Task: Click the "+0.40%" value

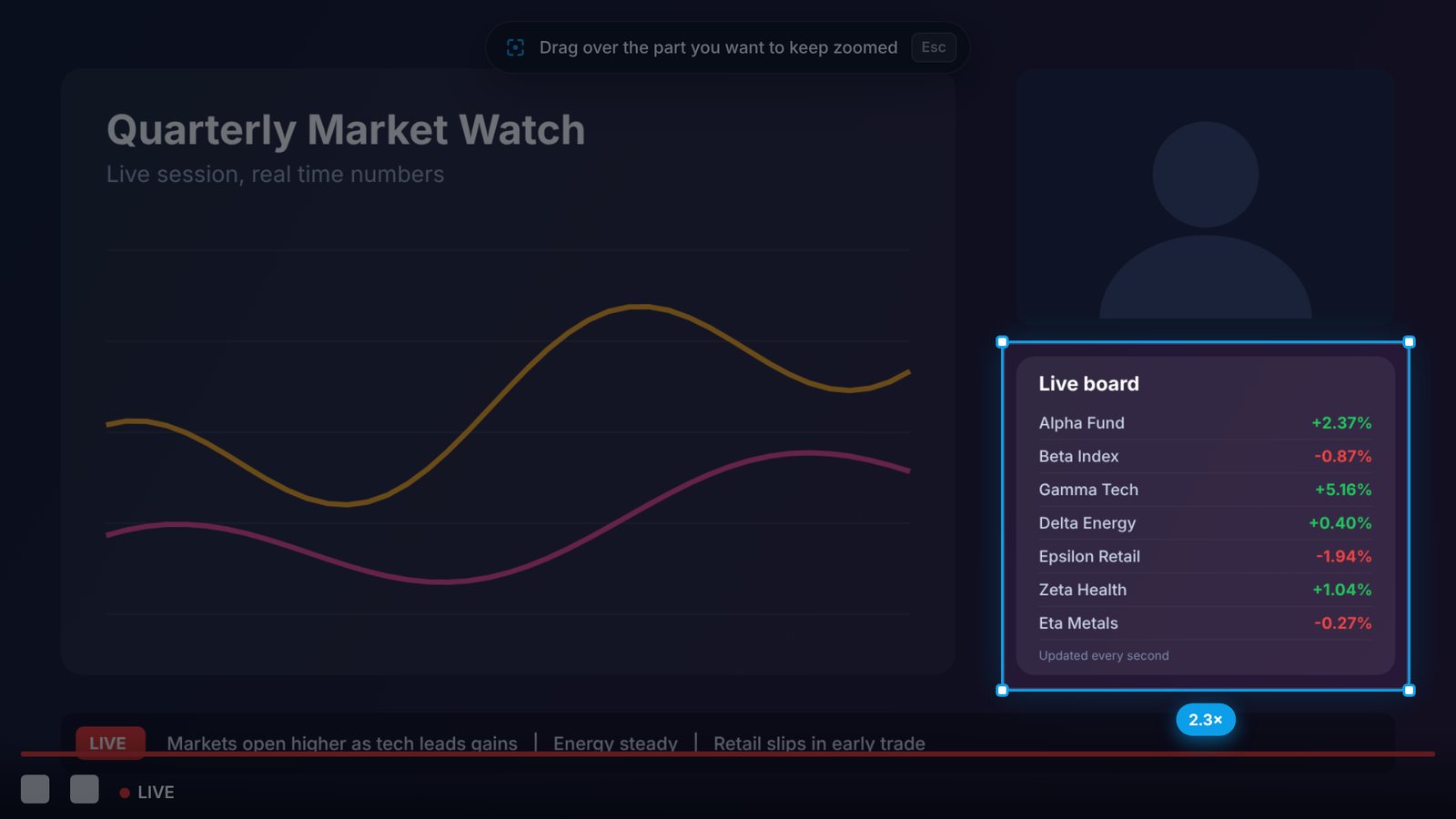Action: click(1340, 523)
